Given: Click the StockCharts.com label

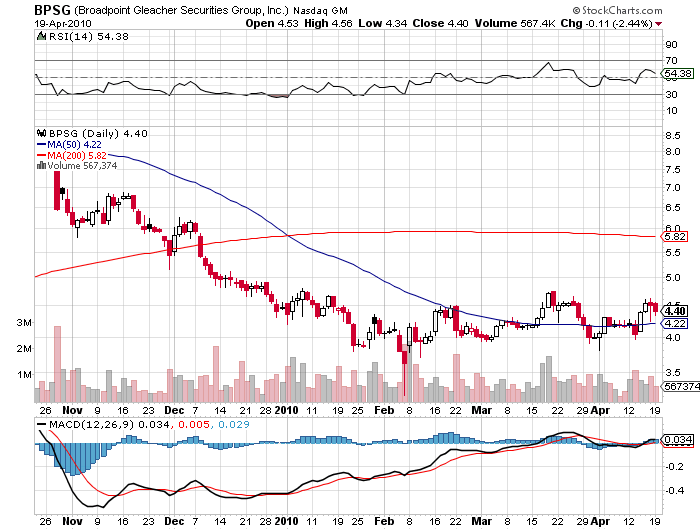Looking at the screenshot, I should pyautogui.click(x=618, y=10).
